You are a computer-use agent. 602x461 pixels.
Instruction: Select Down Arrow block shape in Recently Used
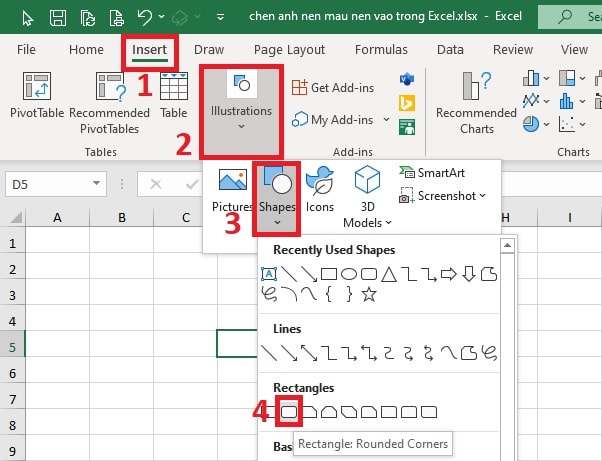pyautogui.click(x=469, y=274)
